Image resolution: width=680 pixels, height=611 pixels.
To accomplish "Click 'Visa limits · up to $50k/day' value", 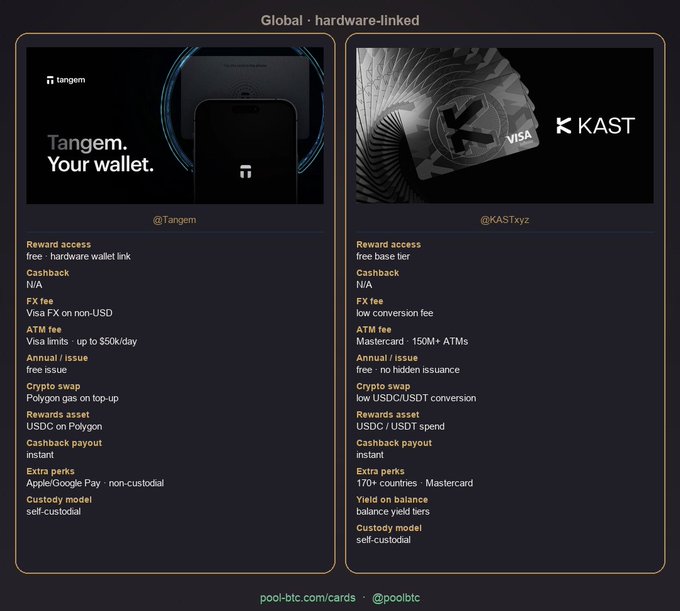I will click(x=82, y=341).
